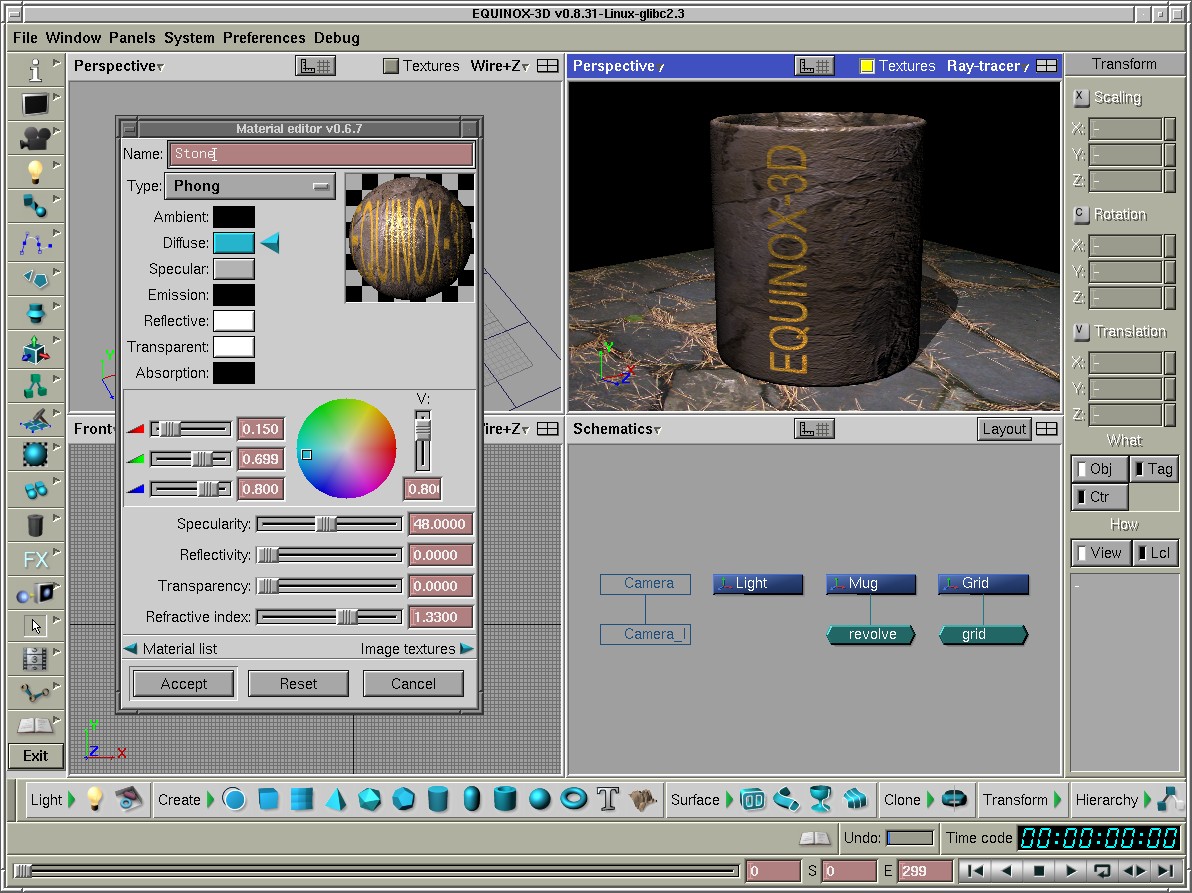Open the File menu
This screenshot has width=1192, height=893.
point(25,37)
